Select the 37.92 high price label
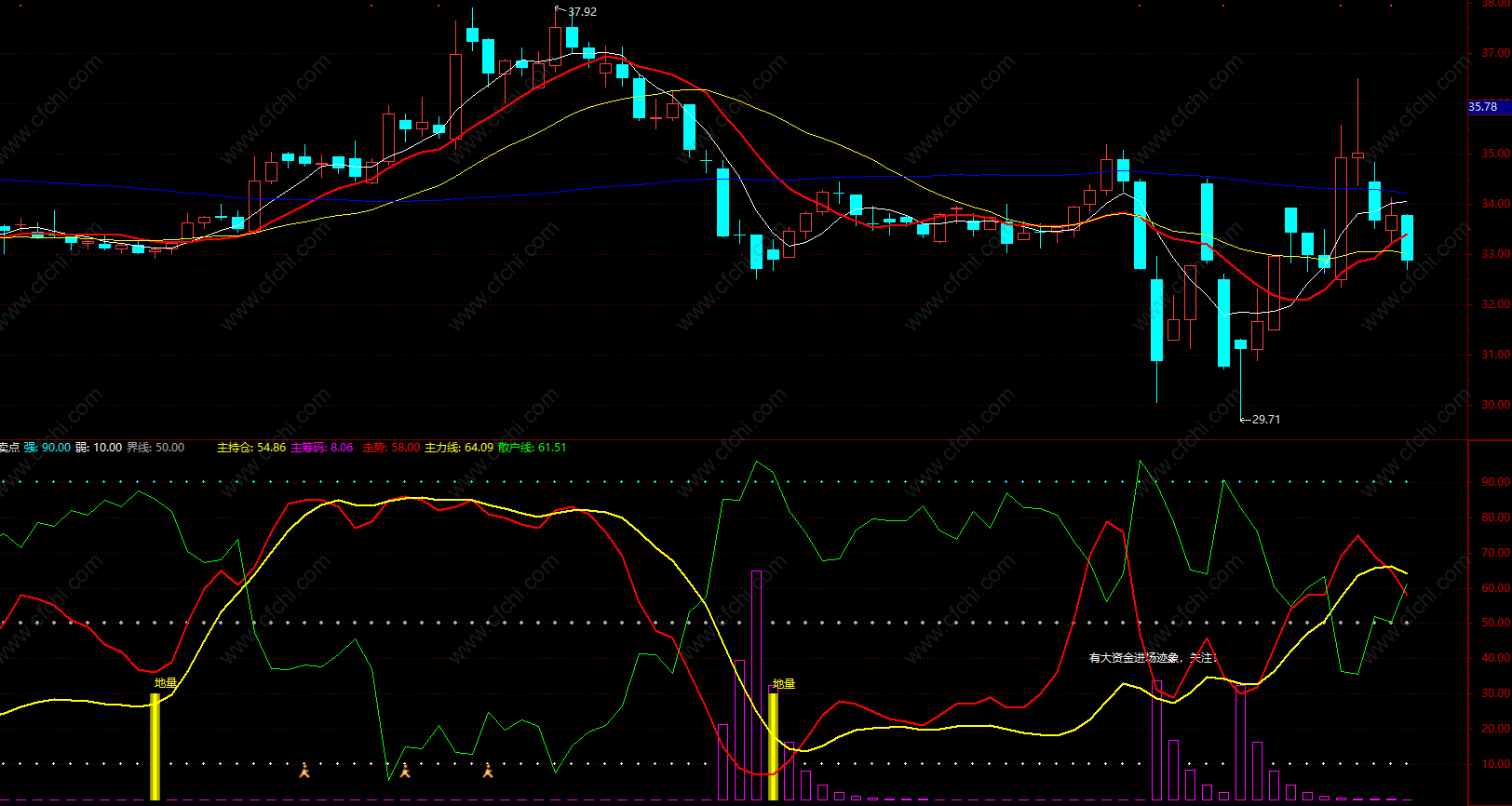The width and height of the screenshot is (1512, 806). [x=583, y=12]
